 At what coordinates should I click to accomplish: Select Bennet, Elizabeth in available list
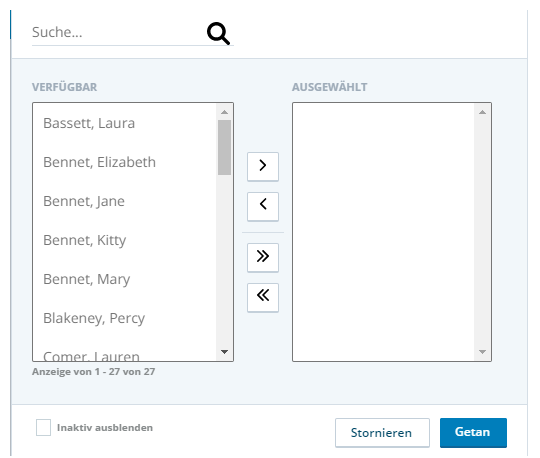pyautogui.click(x=124, y=162)
